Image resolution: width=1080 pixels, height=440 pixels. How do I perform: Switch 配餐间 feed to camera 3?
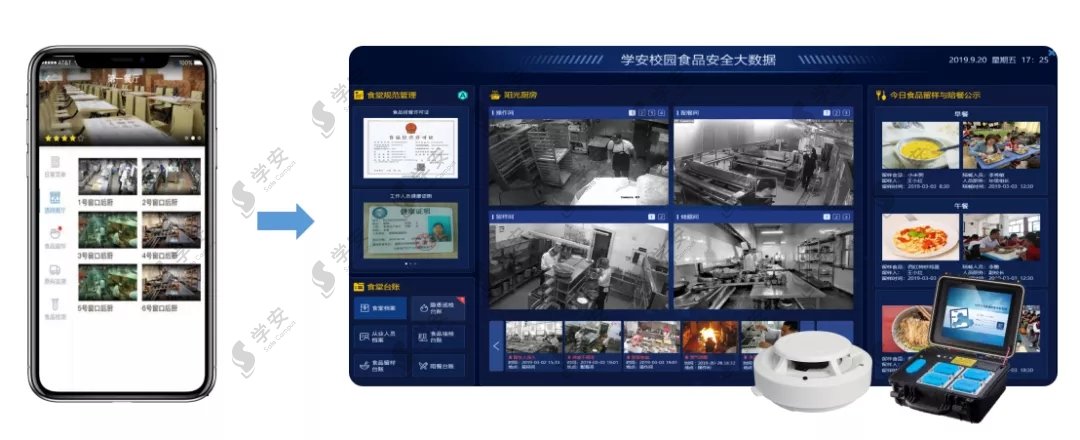(847, 112)
